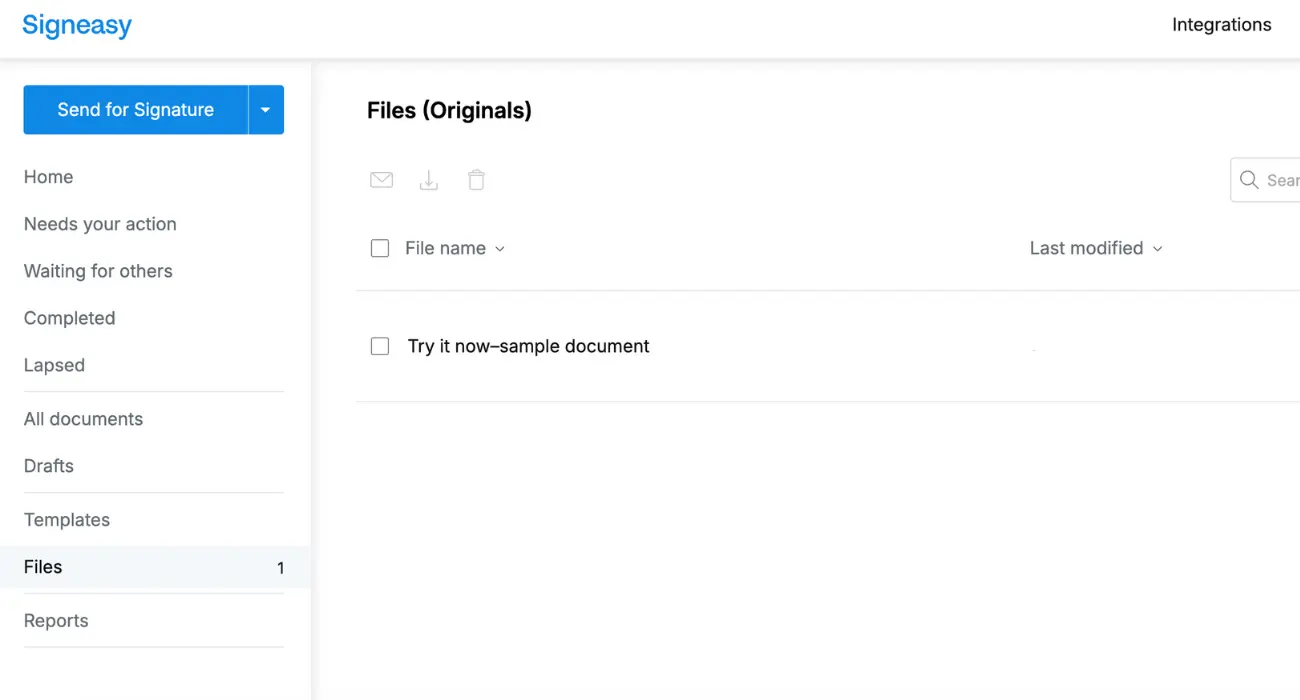Open the Home sidebar item
1300x700 pixels.
pyautogui.click(x=48, y=177)
